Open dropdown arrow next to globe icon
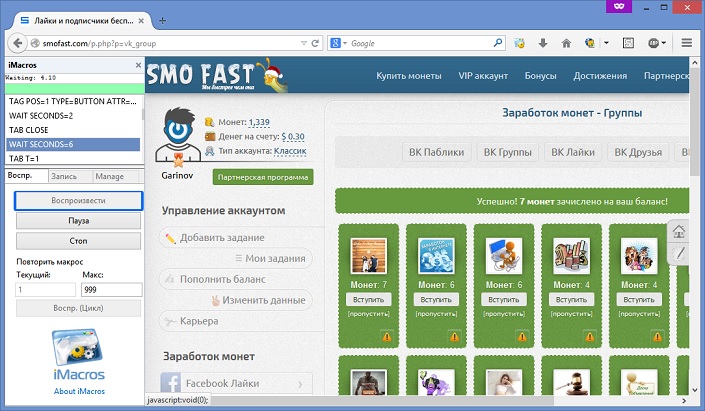Viewport: 705px width, 411px height. point(606,43)
